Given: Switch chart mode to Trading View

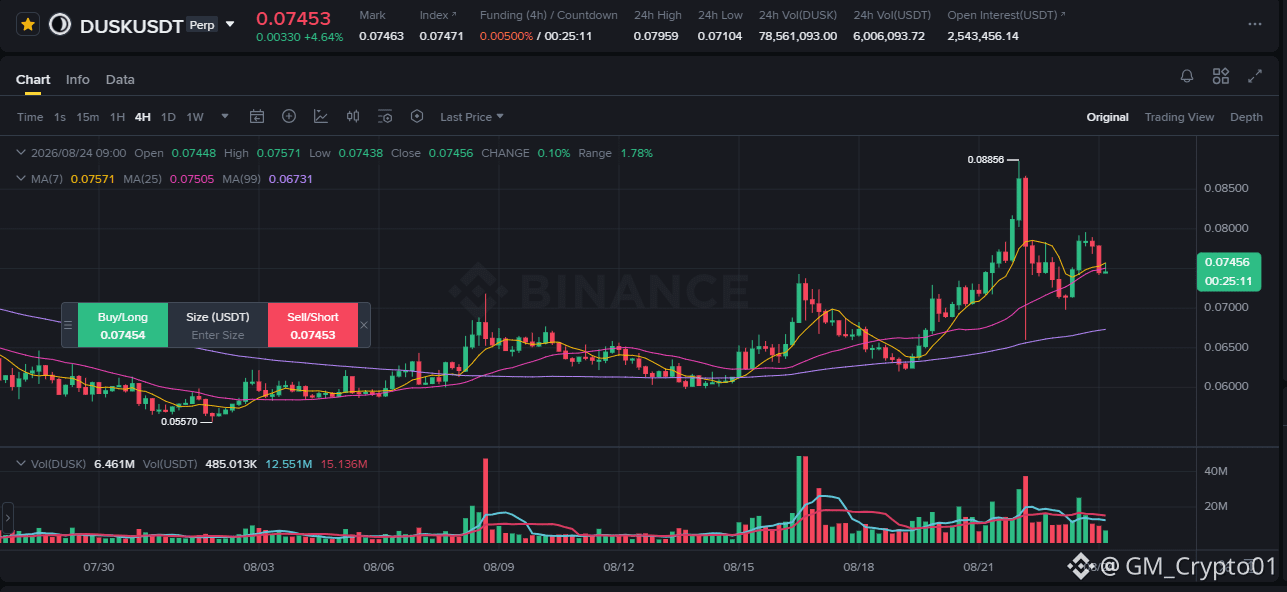Looking at the screenshot, I should (x=1179, y=117).
